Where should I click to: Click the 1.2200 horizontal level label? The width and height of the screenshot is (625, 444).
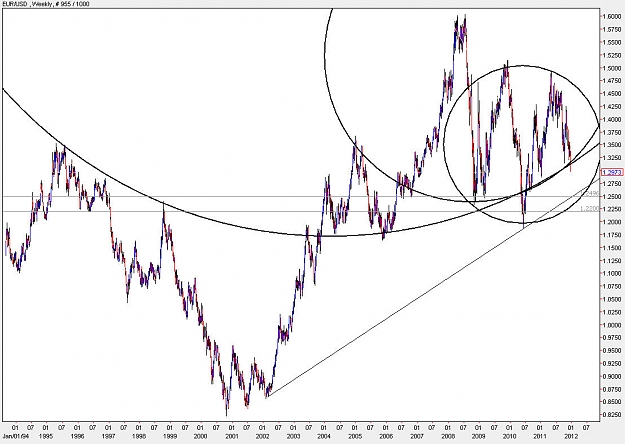pos(590,208)
